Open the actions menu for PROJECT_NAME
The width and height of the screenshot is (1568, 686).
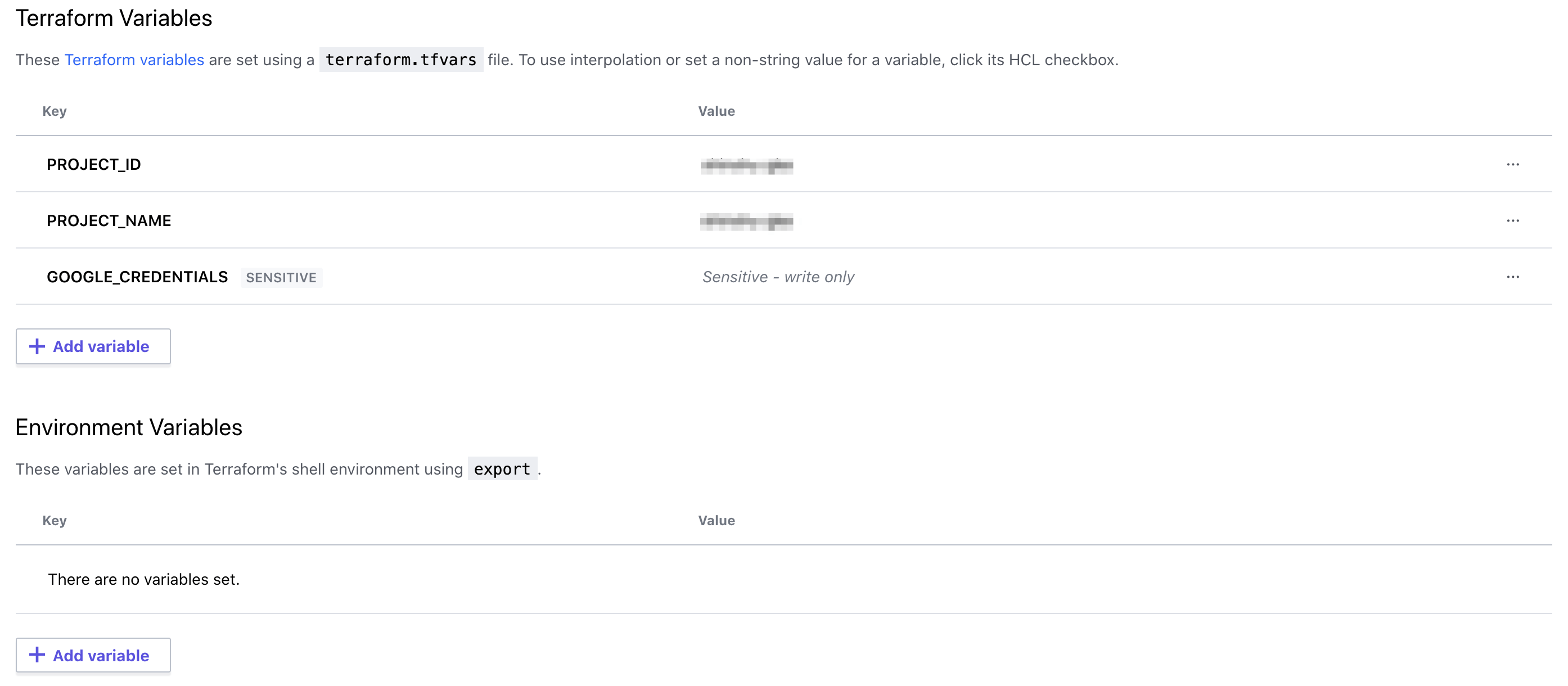pyautogui.click(x=1513, y=220)
